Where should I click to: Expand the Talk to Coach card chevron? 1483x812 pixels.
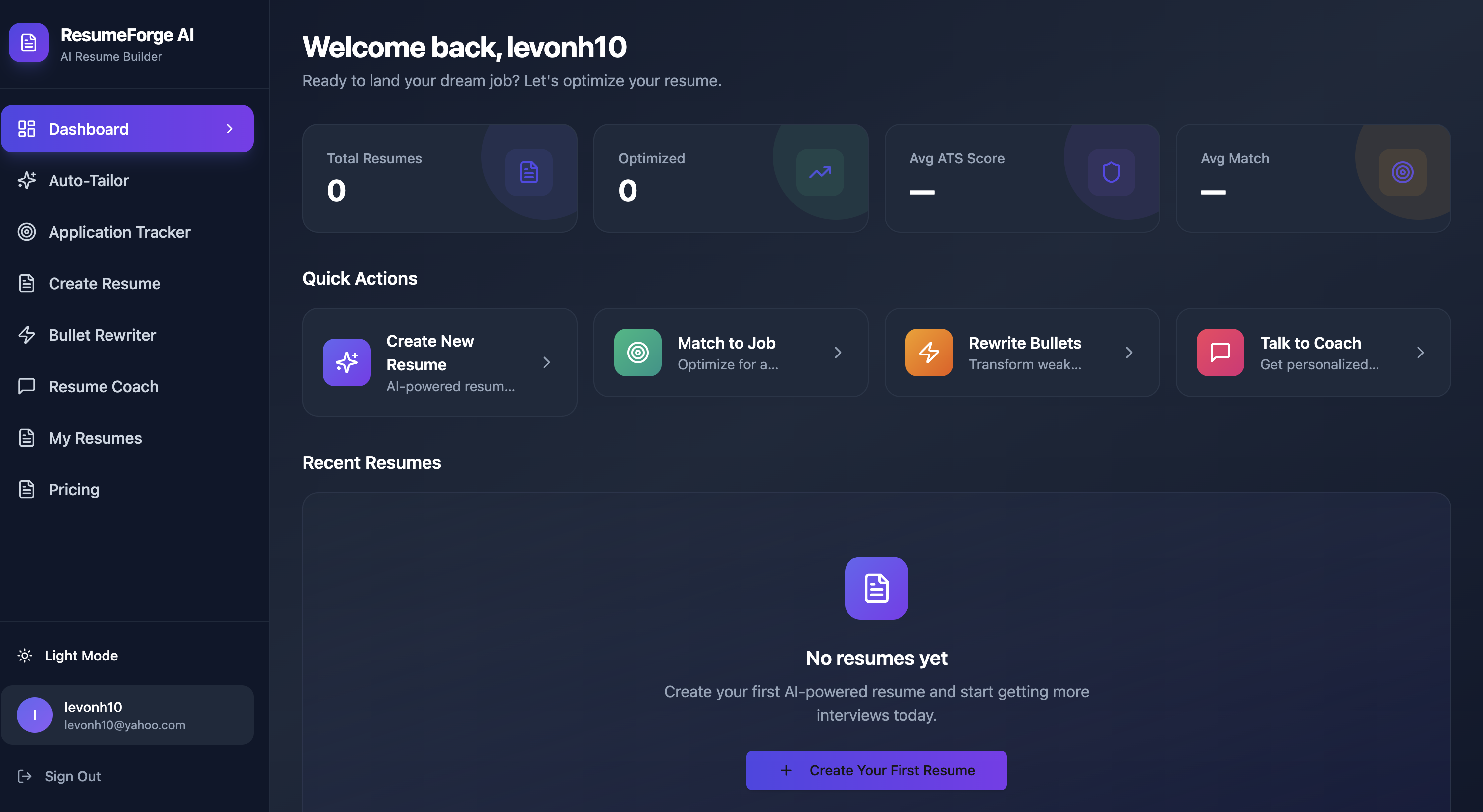pos(1421,352)
